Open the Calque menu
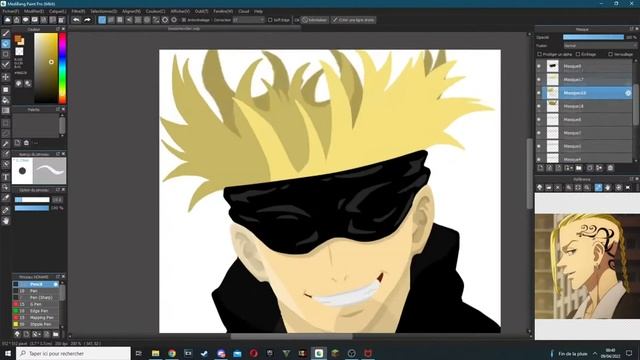The width and height of the screenshot is (640, 360). 57,11
